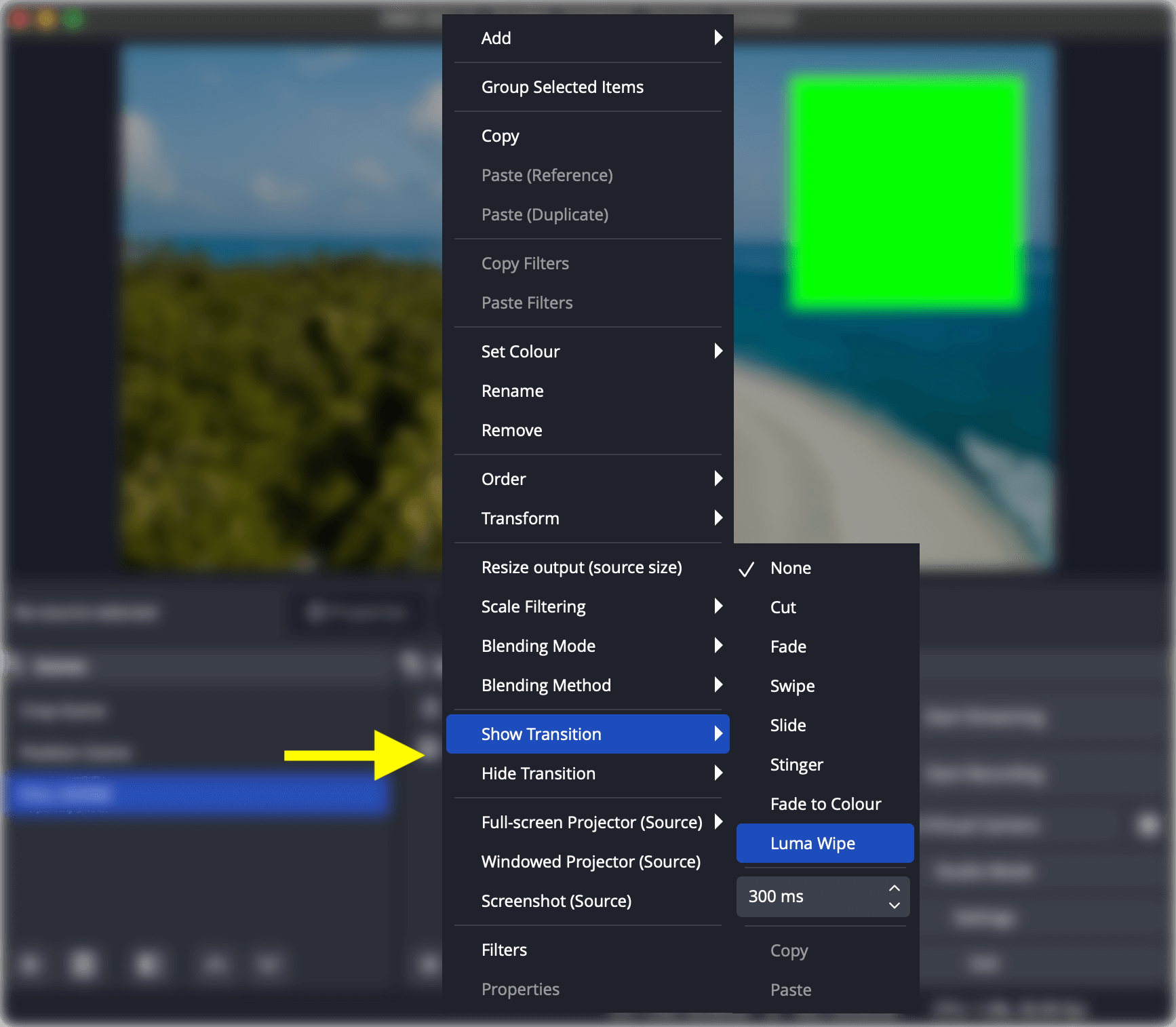Click the 300 ms duration field

[800, 896]
